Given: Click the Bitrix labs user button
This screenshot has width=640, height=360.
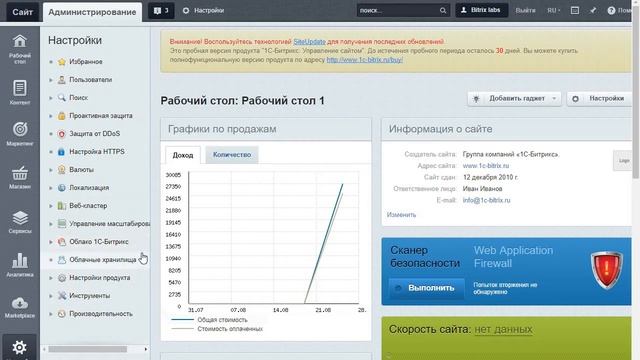Looking at the screenshot, I should 482,10.
